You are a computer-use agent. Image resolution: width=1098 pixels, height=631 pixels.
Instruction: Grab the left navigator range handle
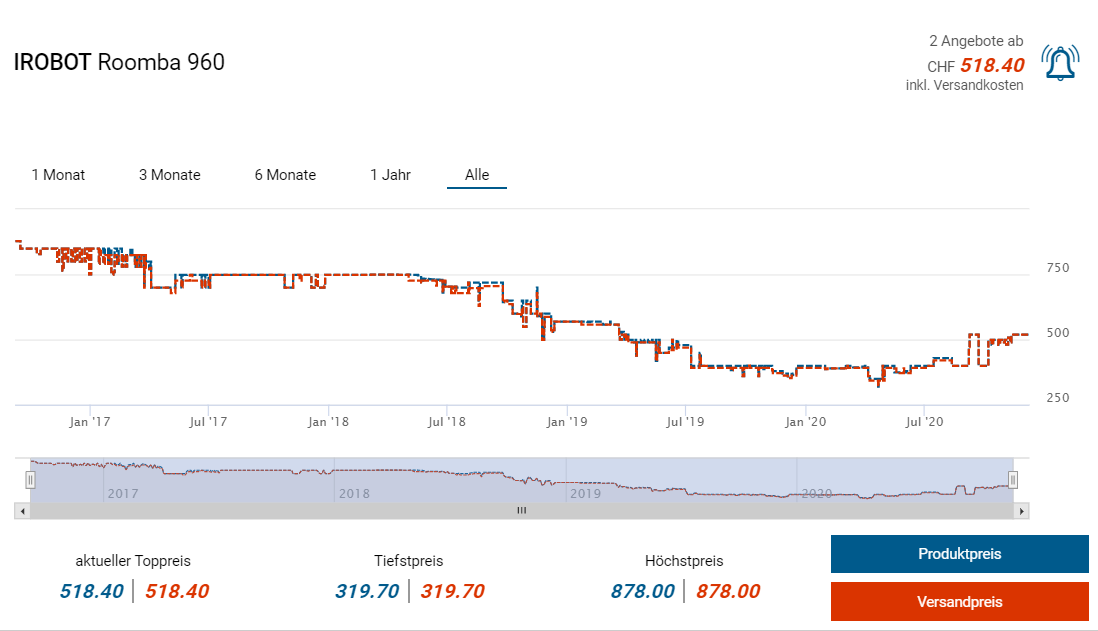pos(30,480)
